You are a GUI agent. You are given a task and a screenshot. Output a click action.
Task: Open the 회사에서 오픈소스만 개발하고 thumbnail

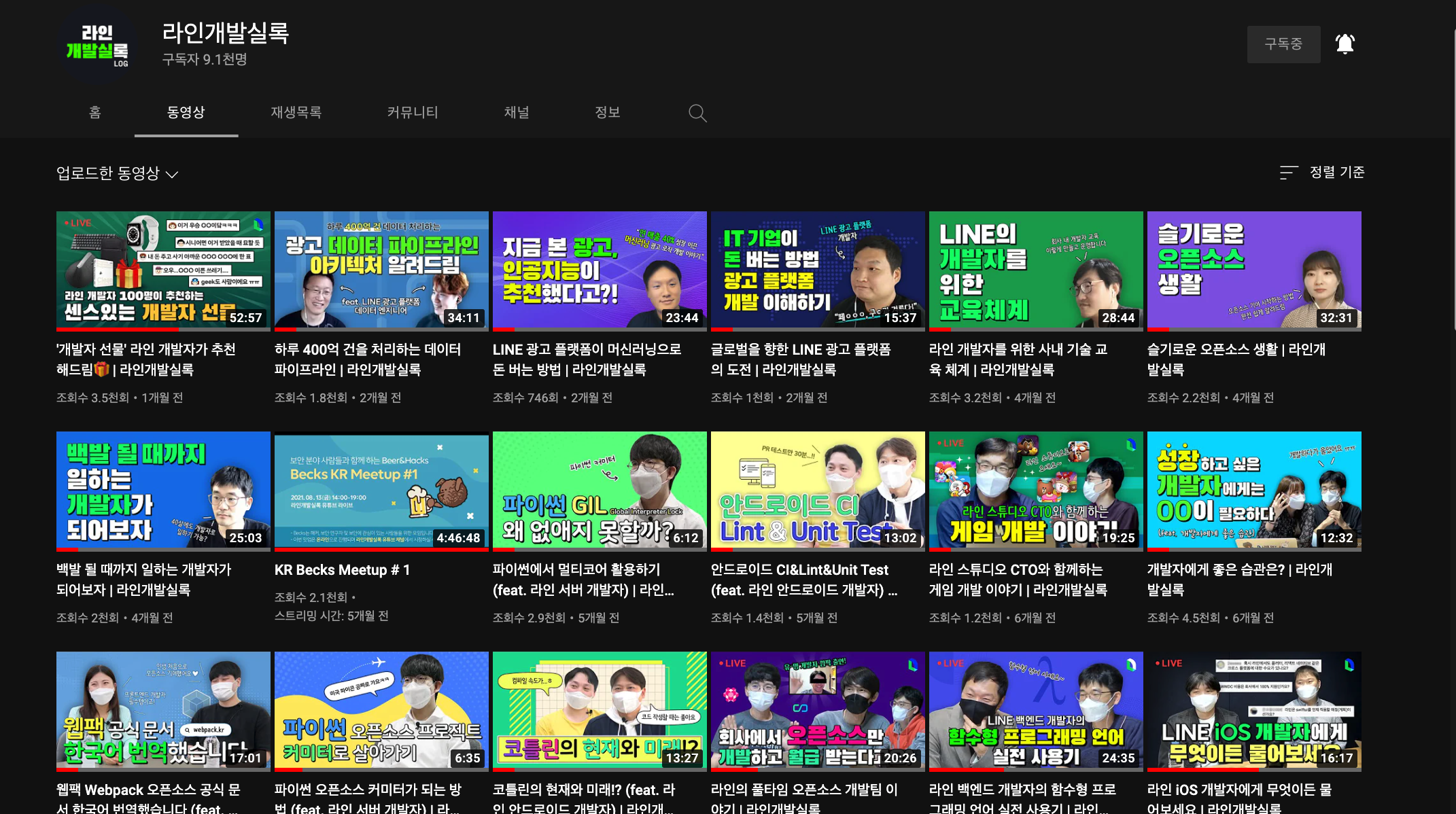(818, 711)
